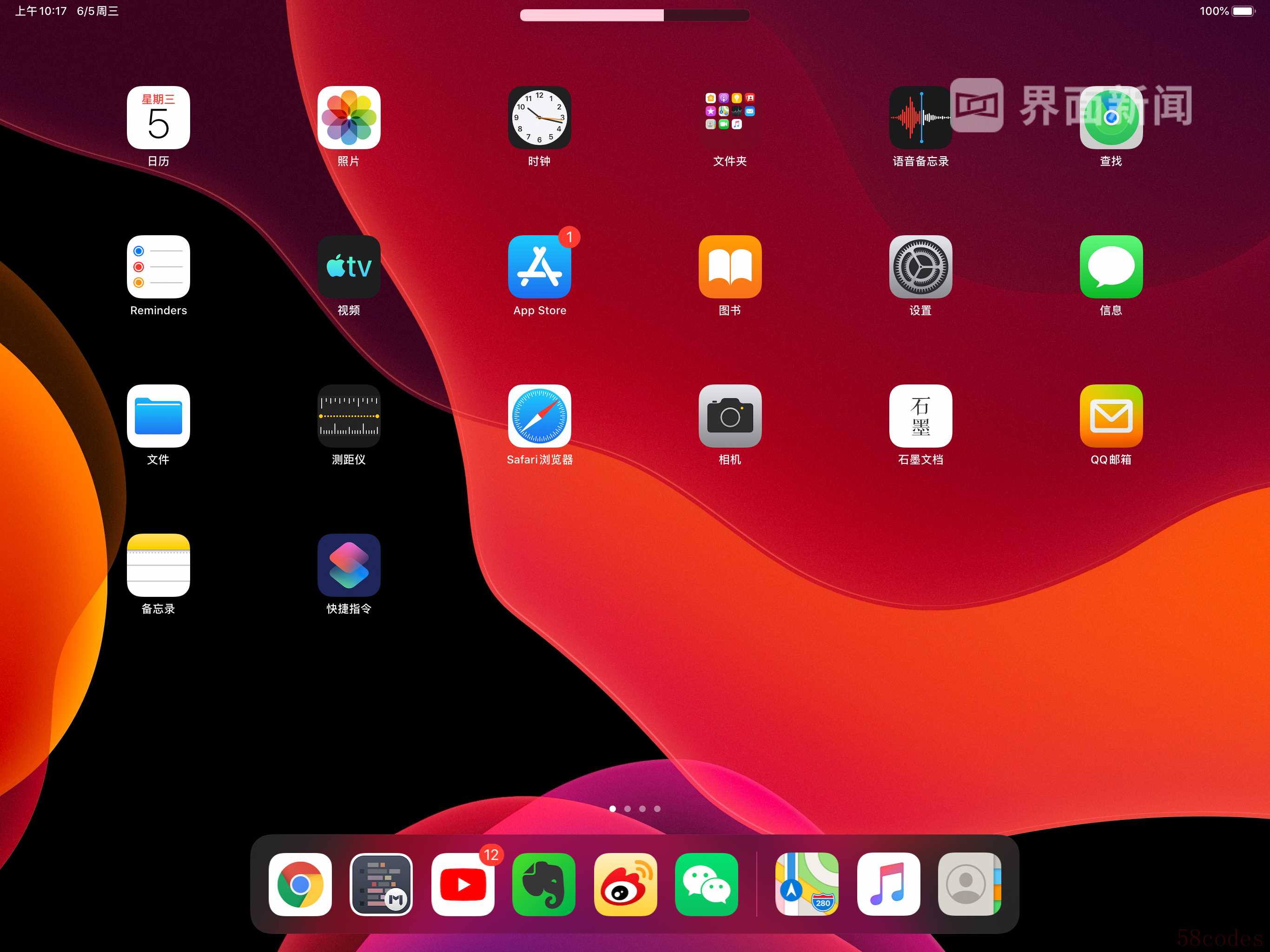
Task: Tap the time 上午10:17 in status bar
Action: pos(41,11)
